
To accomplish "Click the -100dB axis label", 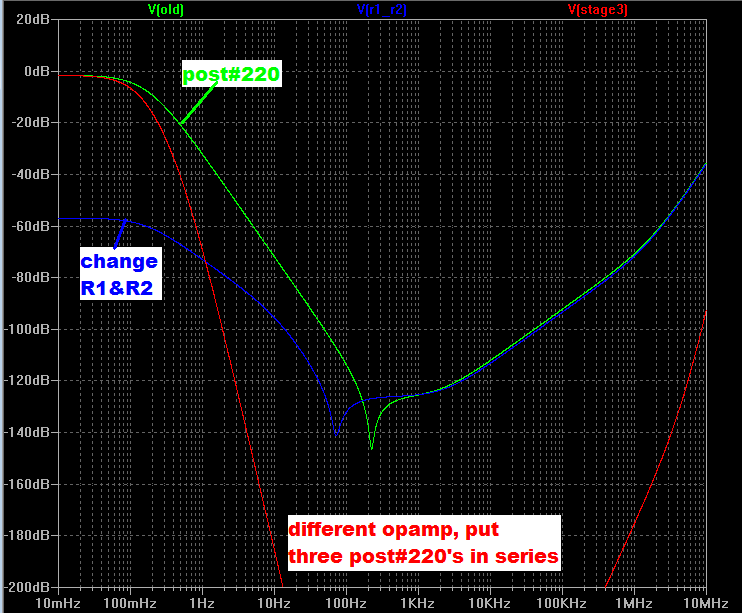I will pyautogui.click(x=27, y=329).
